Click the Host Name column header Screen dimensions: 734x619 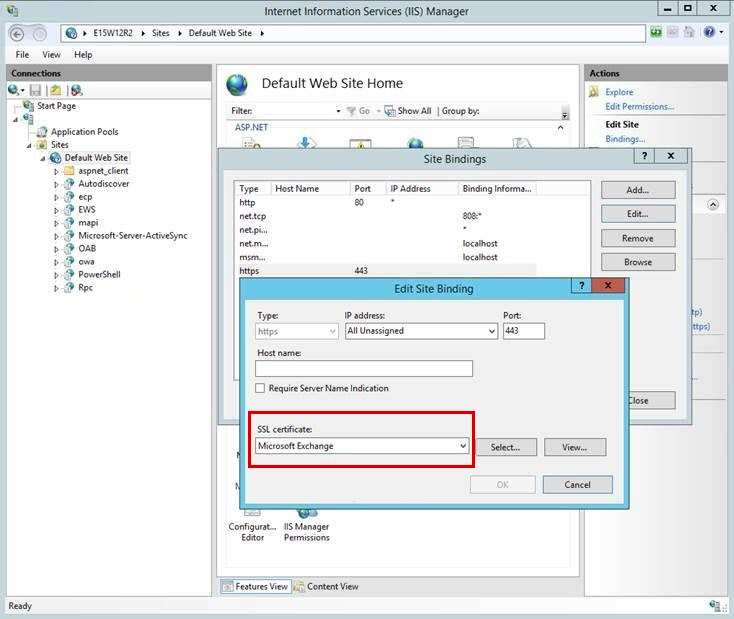tap(310, 189)
